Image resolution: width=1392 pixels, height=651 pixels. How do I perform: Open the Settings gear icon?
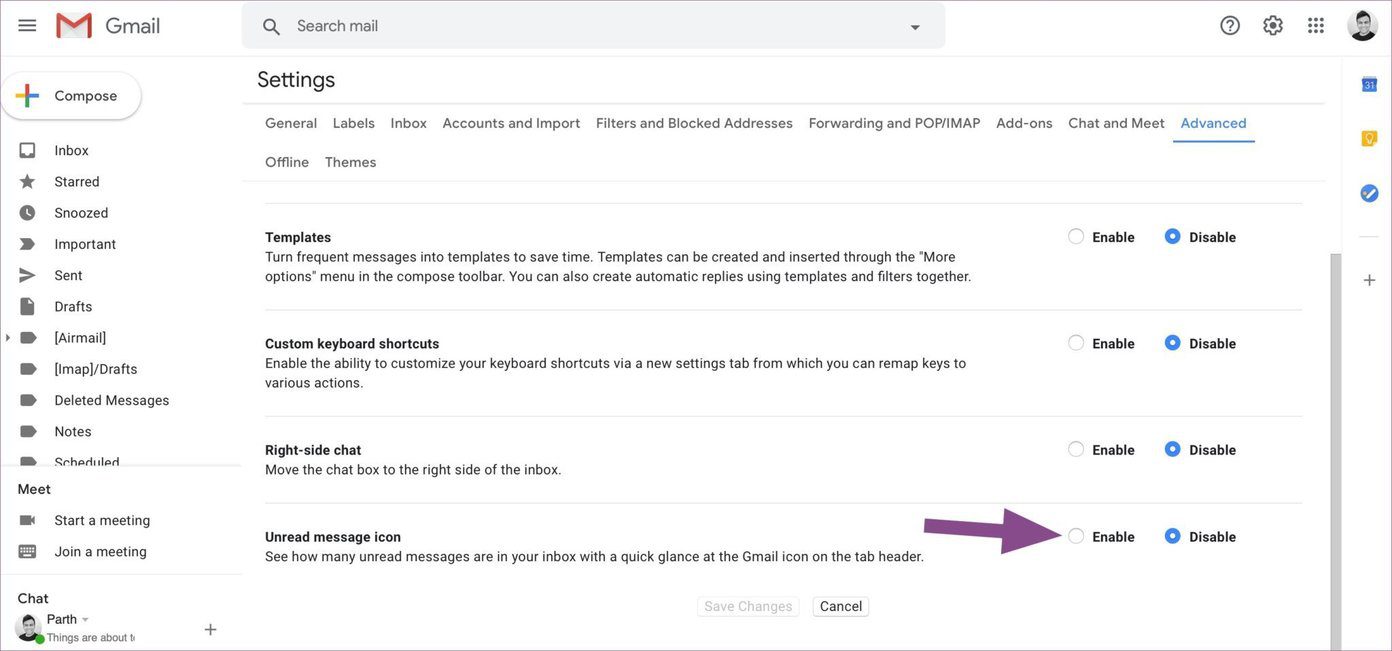click(1273, 26)
